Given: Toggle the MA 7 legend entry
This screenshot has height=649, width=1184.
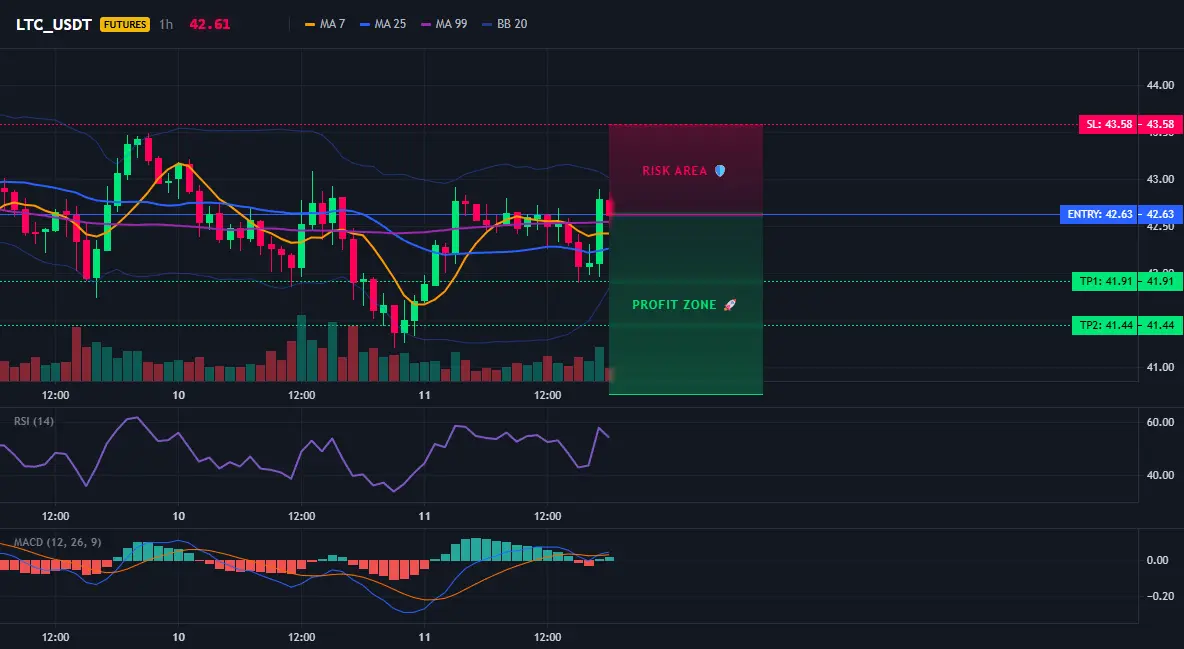Looking at the screenshot, I should pyautogui.click(x=325, y=24).
